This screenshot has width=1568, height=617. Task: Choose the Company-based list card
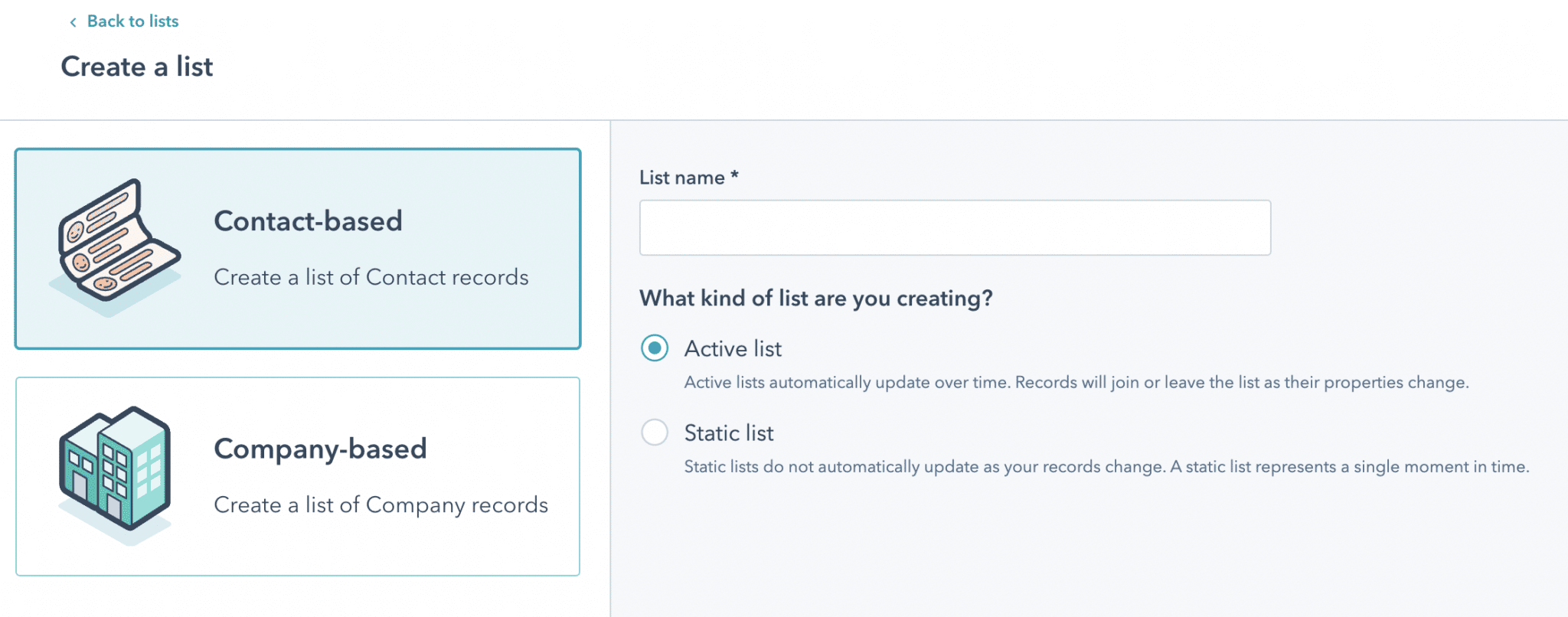(298, 476)
